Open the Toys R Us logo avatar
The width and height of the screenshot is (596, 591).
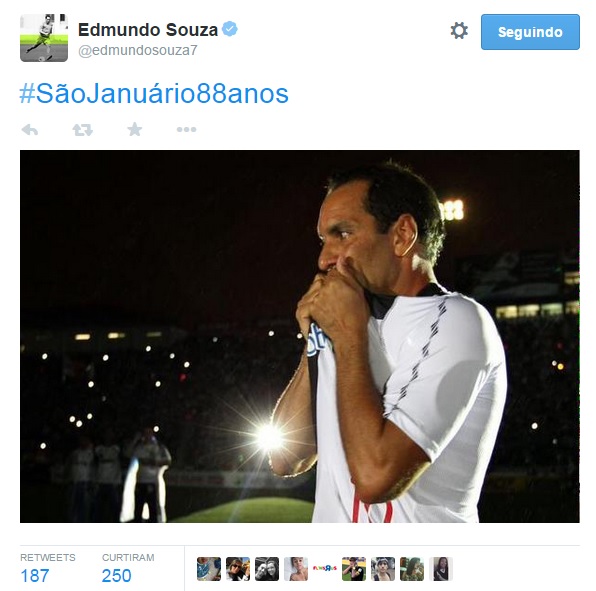[325, 569]
